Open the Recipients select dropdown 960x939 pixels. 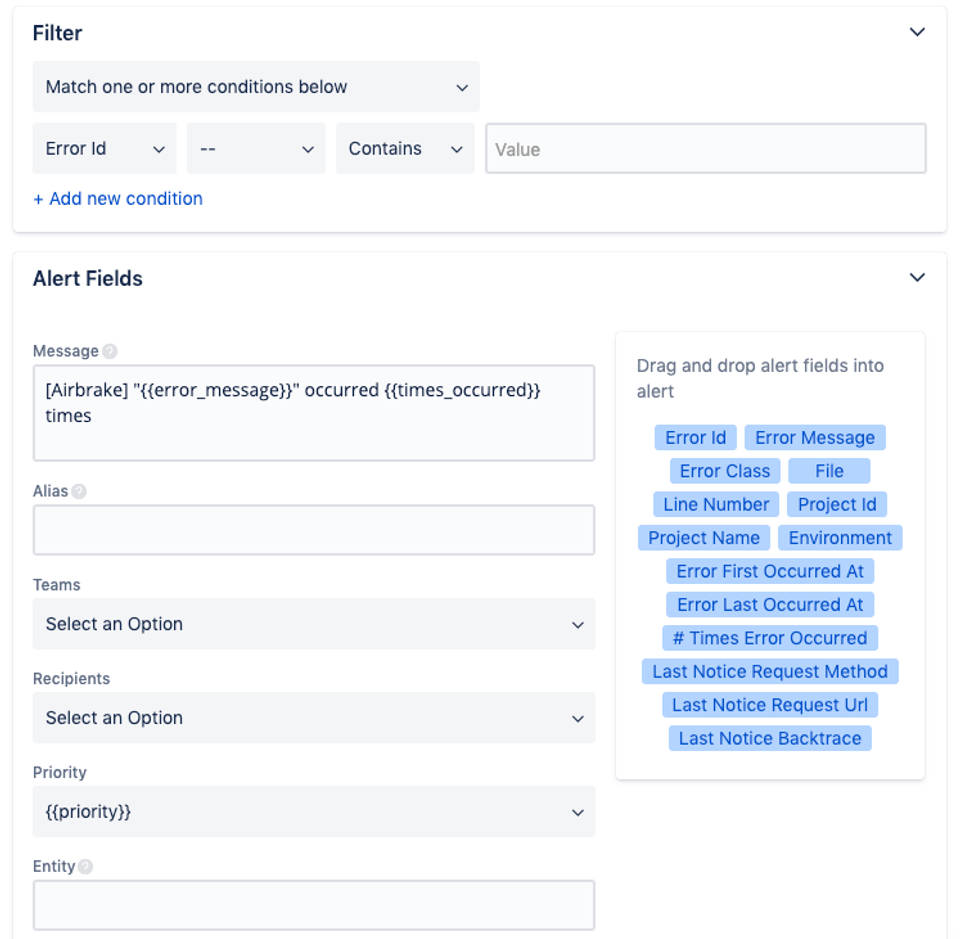click(x=313, y=718)
